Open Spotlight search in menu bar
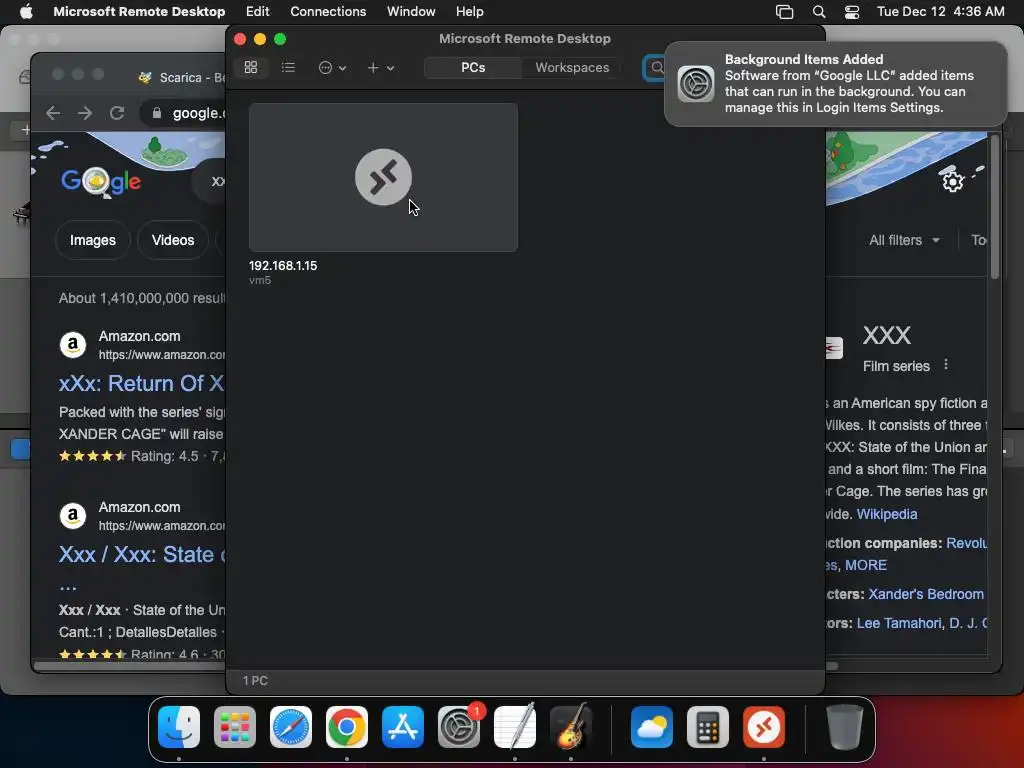The height and width of the screenshot is (768, 1024). tap(819, 12)
